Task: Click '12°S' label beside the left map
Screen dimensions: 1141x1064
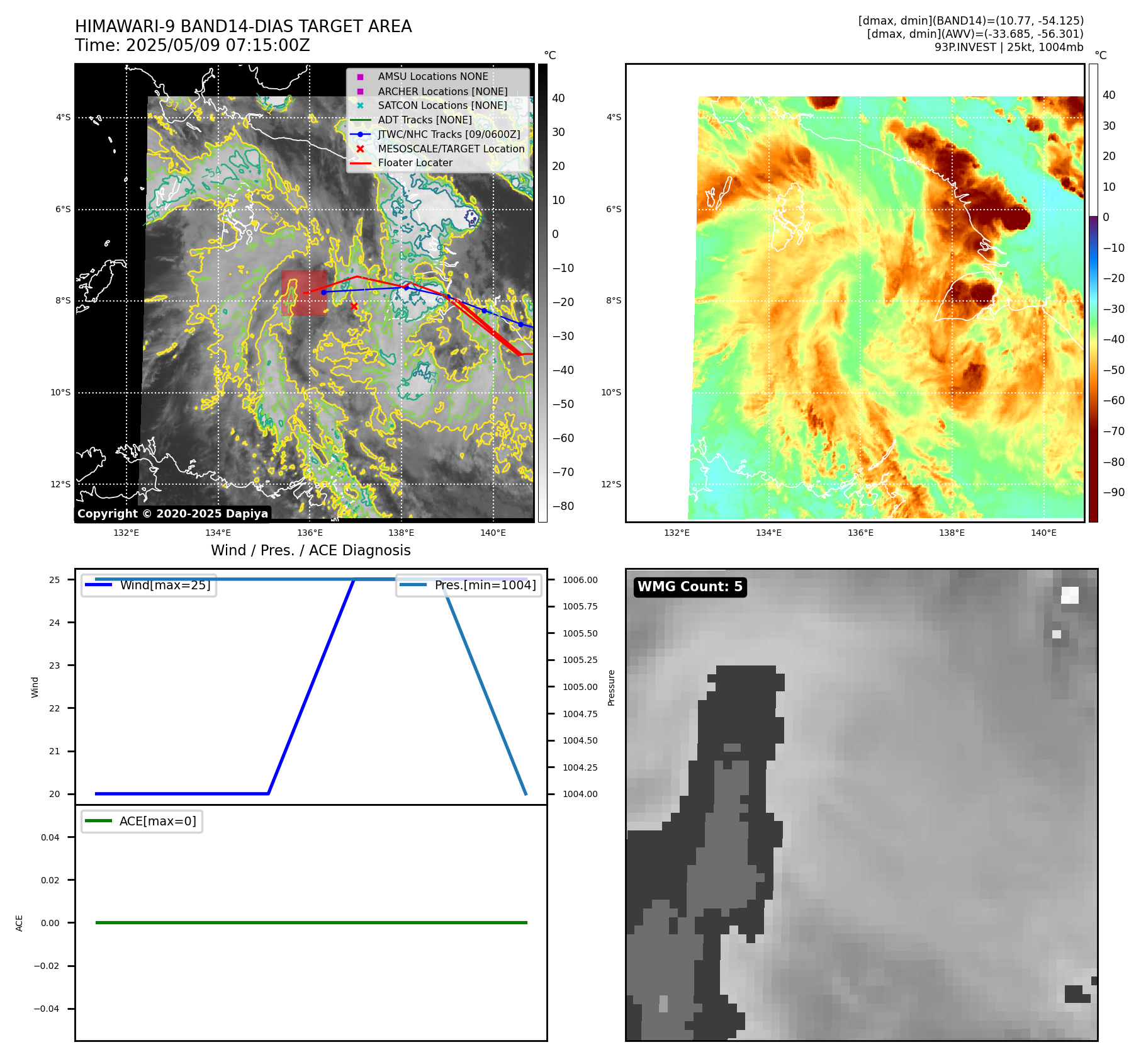Action: pos(61,484)
